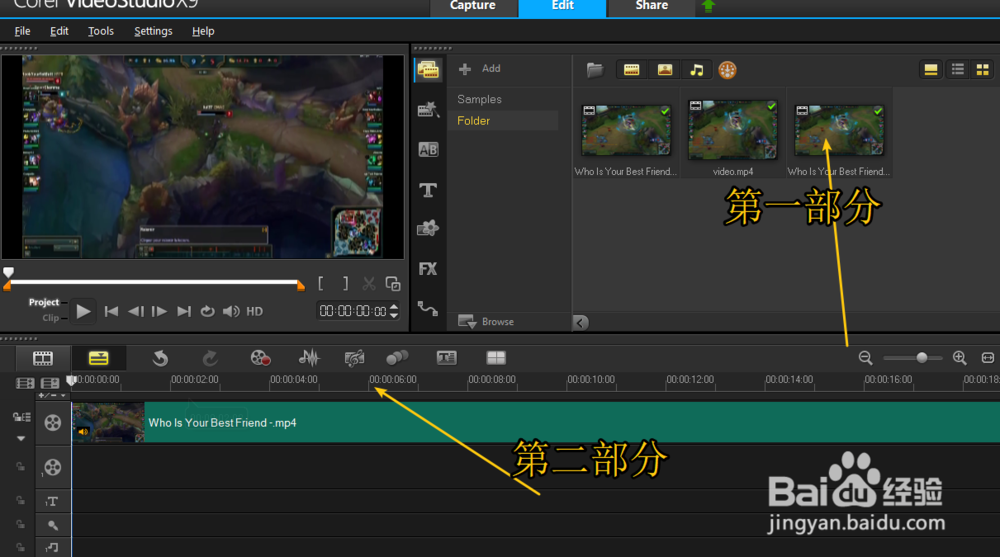Screen dimensions: 1000x557
Task: Click the Browse button
Action: (486, 322)
